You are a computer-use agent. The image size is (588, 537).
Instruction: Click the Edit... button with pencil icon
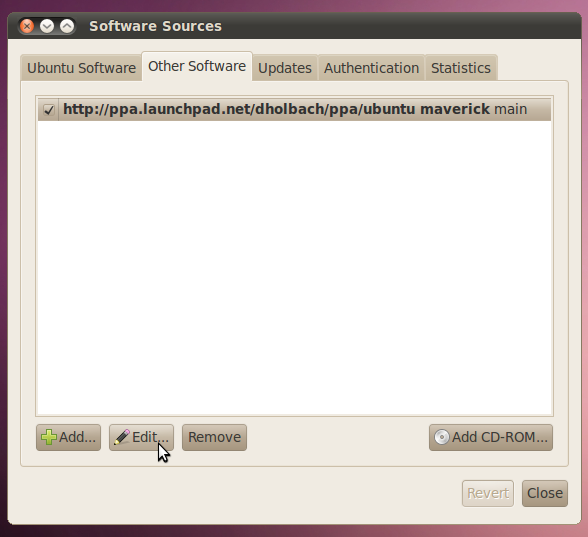141,437
